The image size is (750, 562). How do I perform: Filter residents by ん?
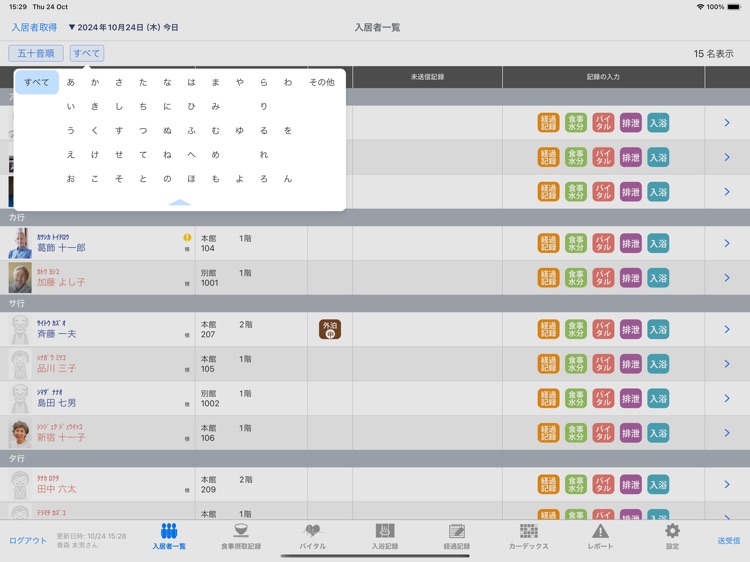pos(287,179)
